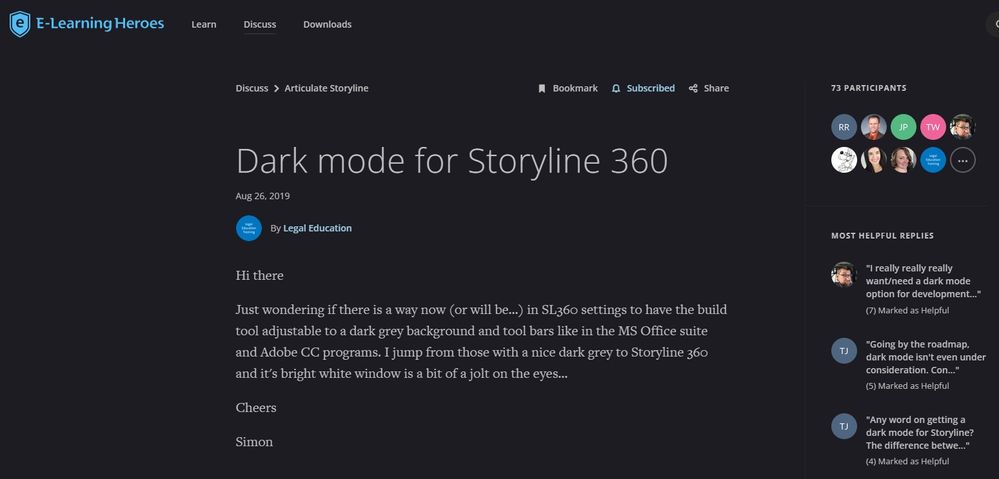Open the "Going by the roadmap" reply

(x=925, y=357)
